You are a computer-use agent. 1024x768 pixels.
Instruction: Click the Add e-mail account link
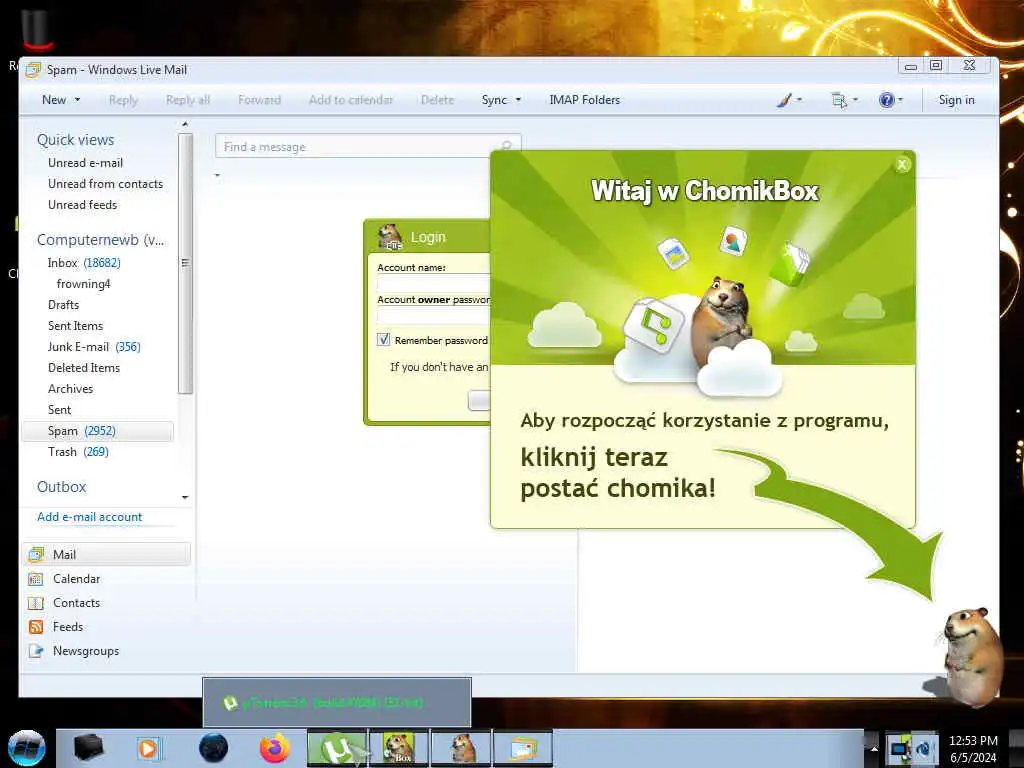click(x=89, y=517)
